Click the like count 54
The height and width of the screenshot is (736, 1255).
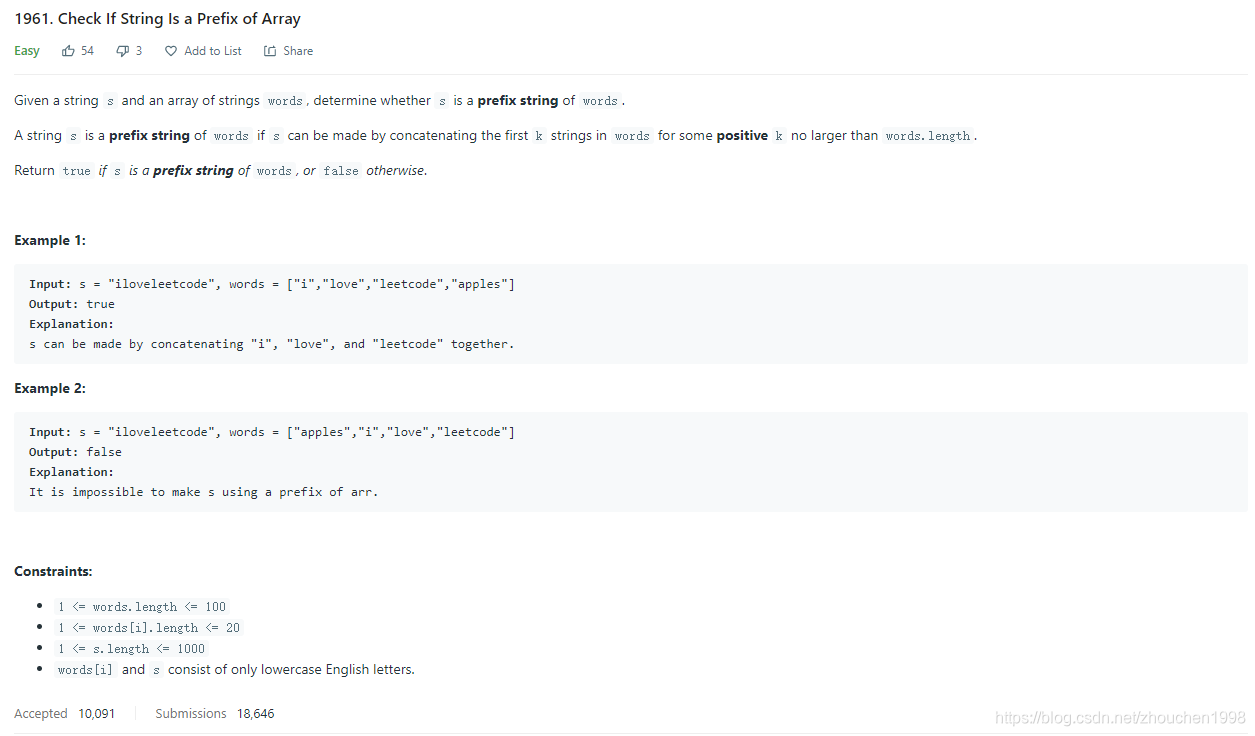(88, 51)
